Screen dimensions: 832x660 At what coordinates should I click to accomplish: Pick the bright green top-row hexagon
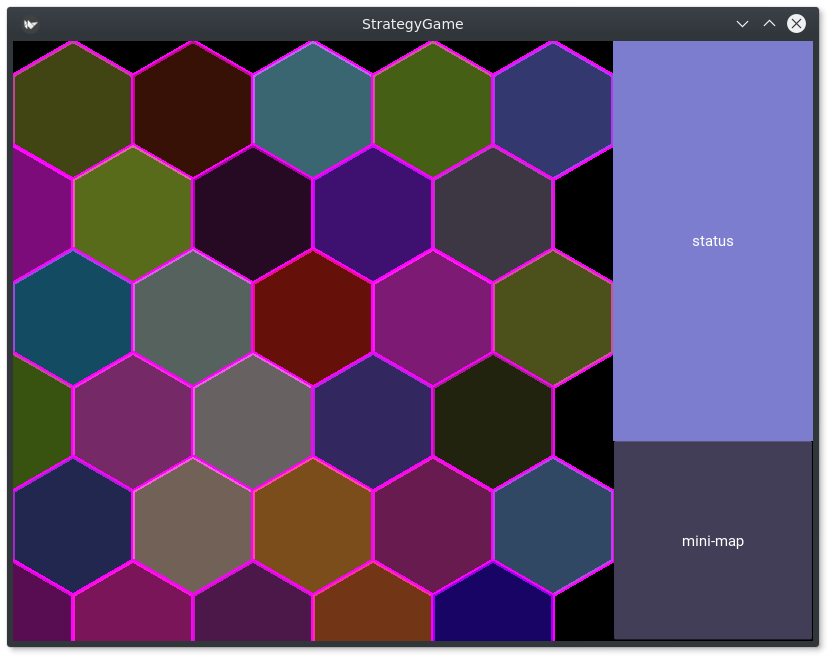pos(433,110)
